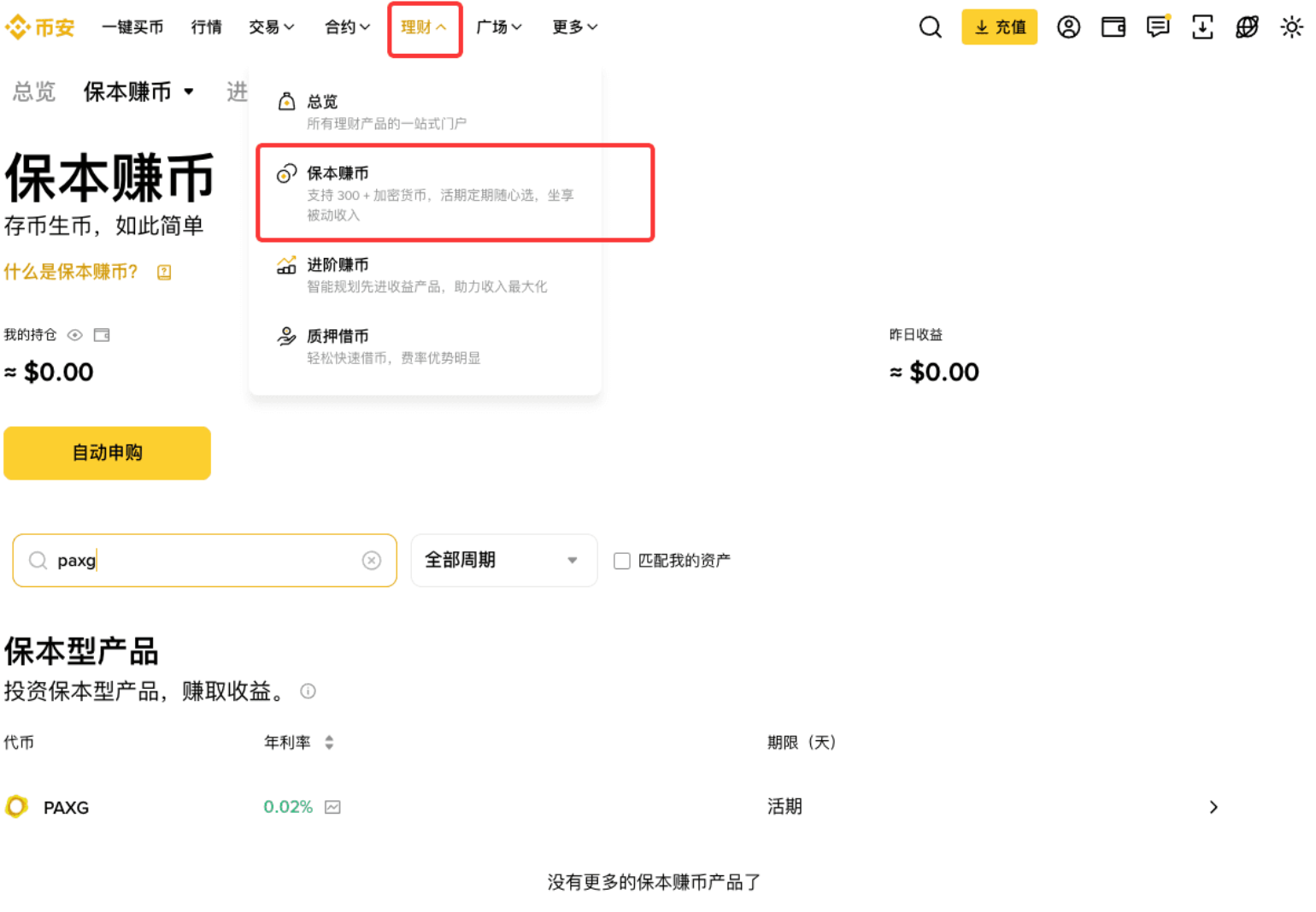The height and width of the screenshot is (912, 1316).
Task: Open the 什么是保本赚币 help link
Action: pyautogui.click(x=72, y=272)
